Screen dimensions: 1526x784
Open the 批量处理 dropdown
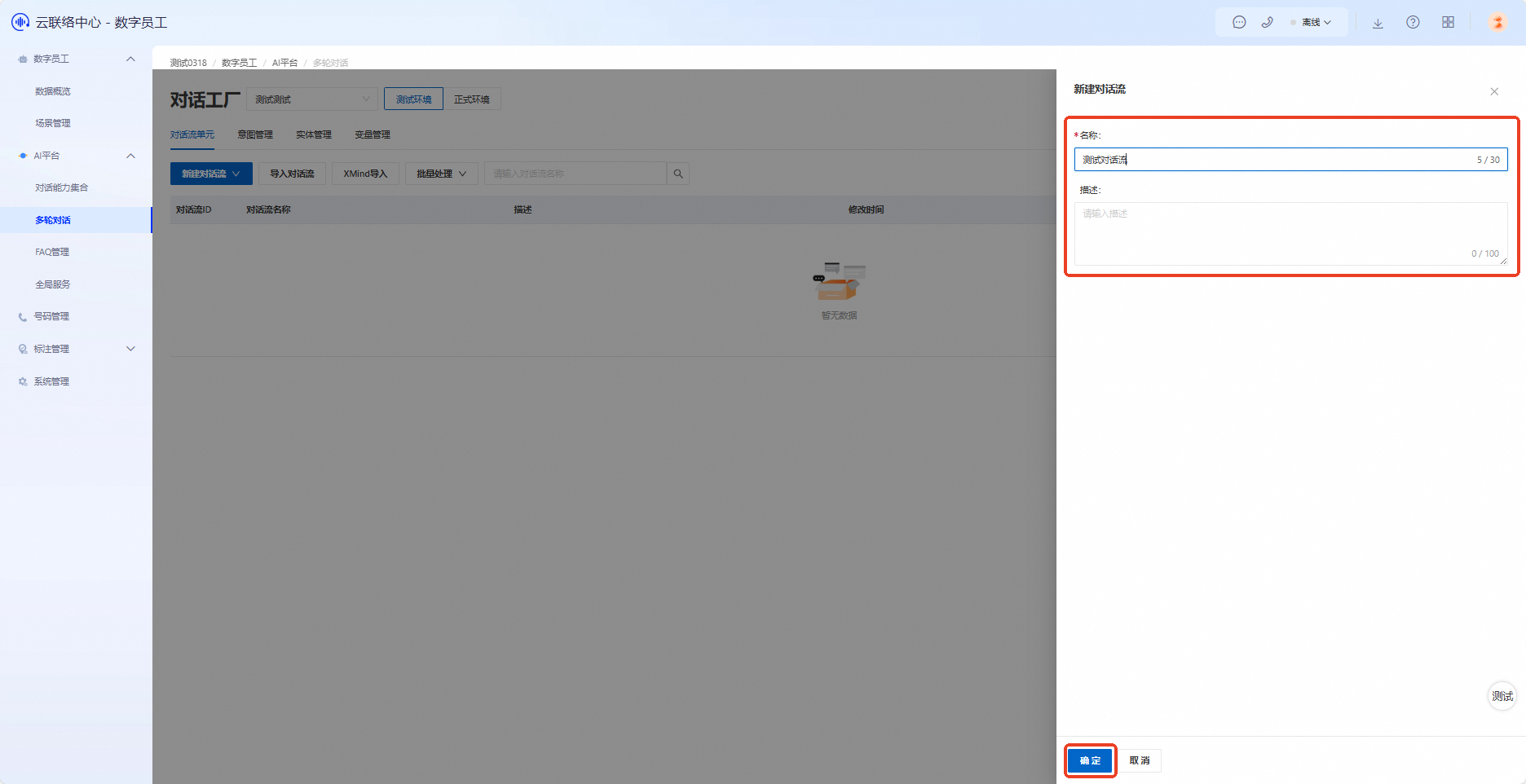[x=441, y=174]
